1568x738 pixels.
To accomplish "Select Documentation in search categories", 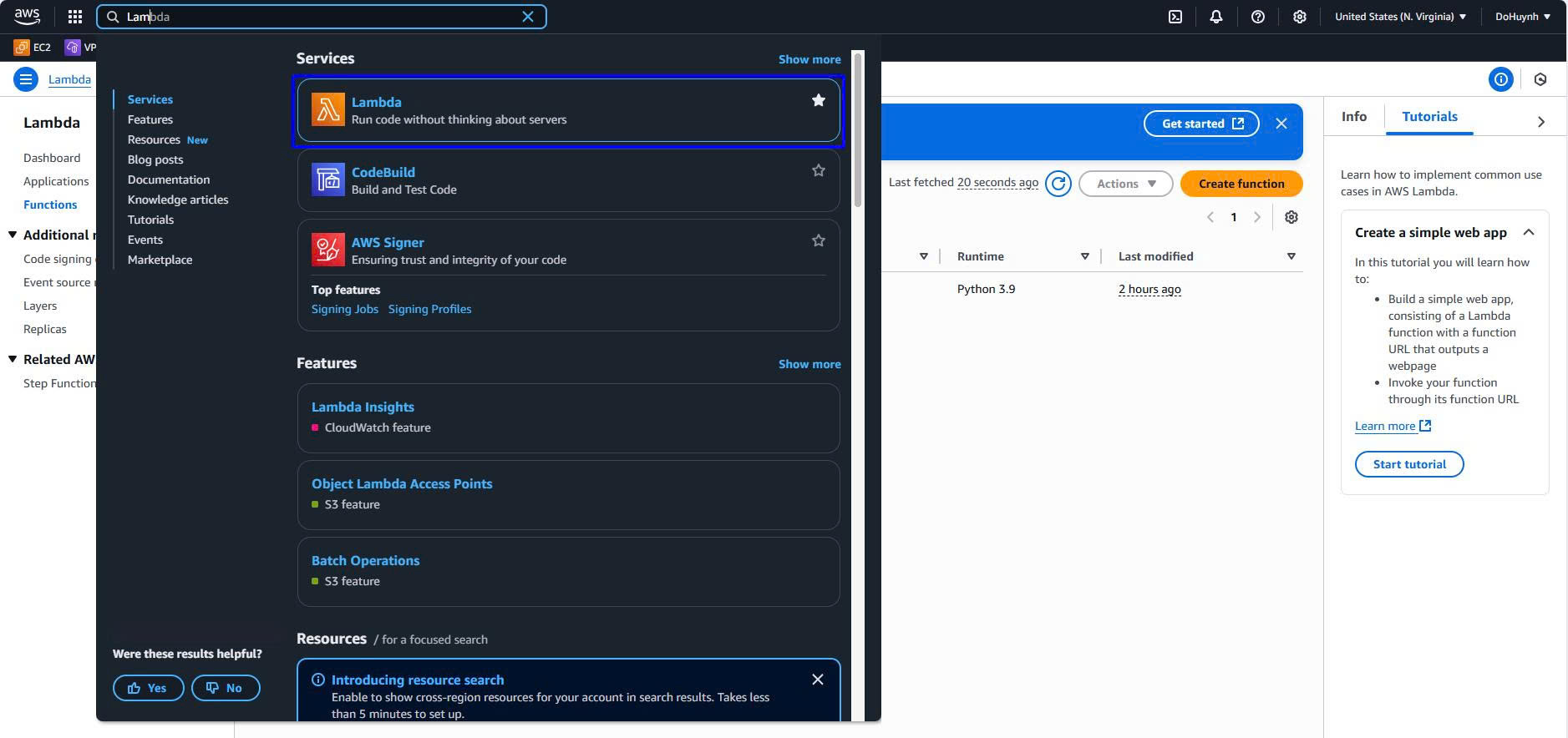I will tap(169, 179).
